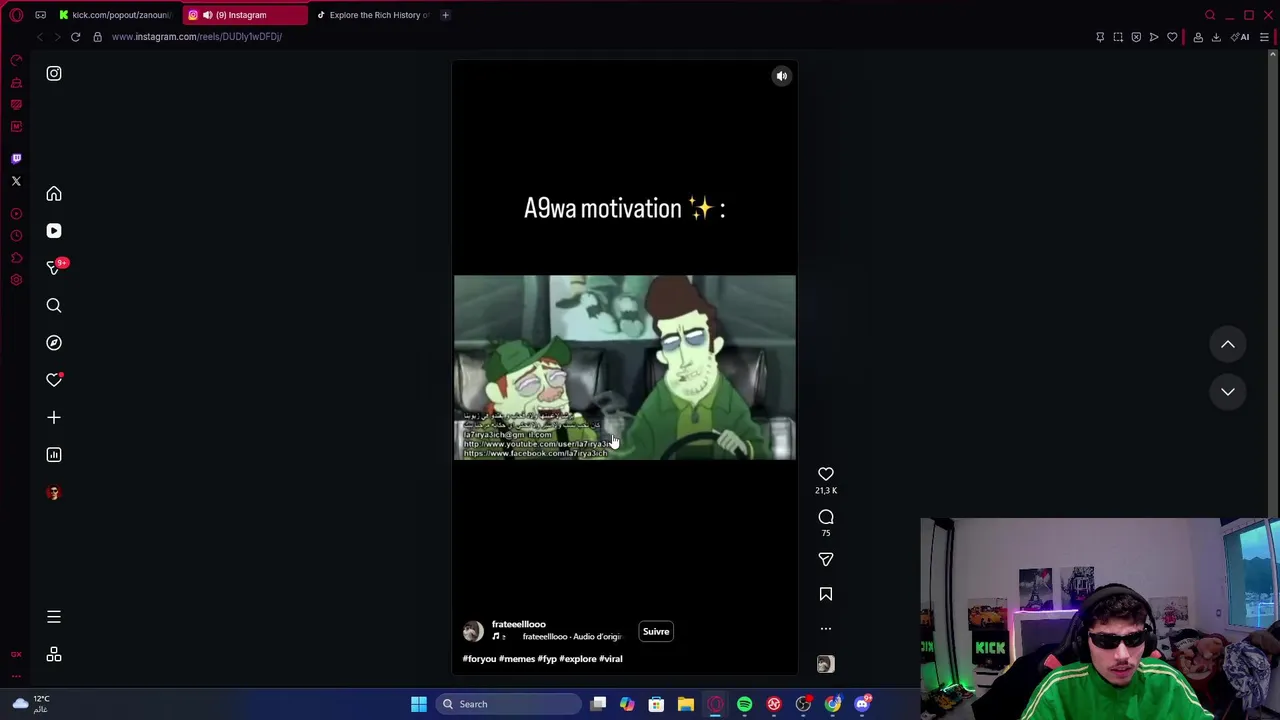Open the frateeelllooo profile name
1280x720 pixels.
click(518, 624)
